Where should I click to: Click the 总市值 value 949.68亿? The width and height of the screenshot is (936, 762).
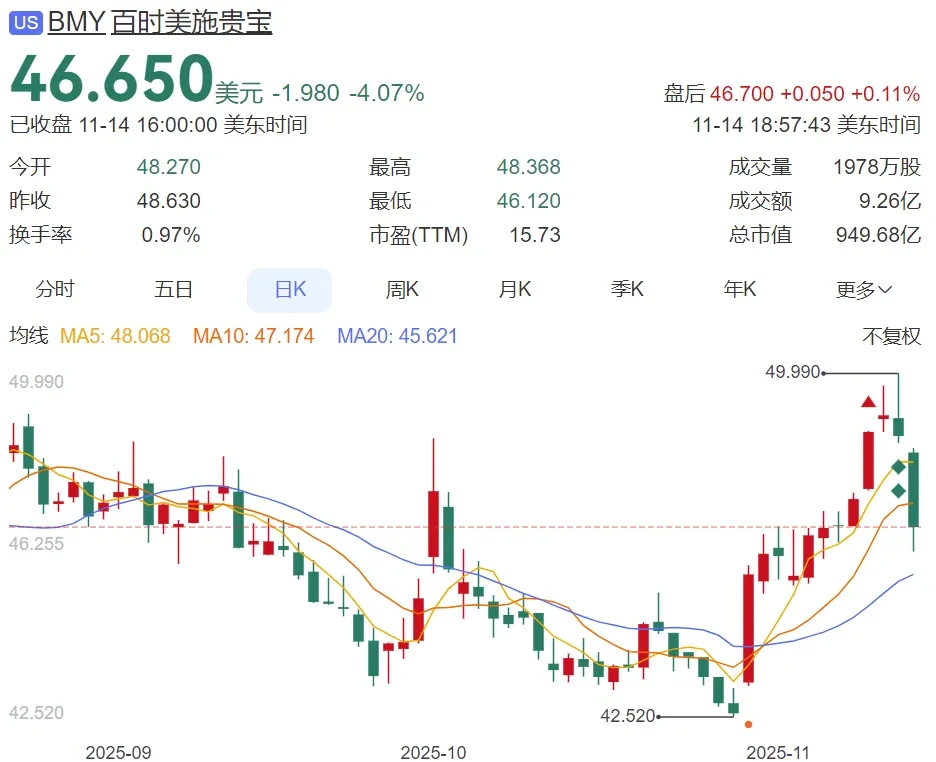[x=878, y=235]
